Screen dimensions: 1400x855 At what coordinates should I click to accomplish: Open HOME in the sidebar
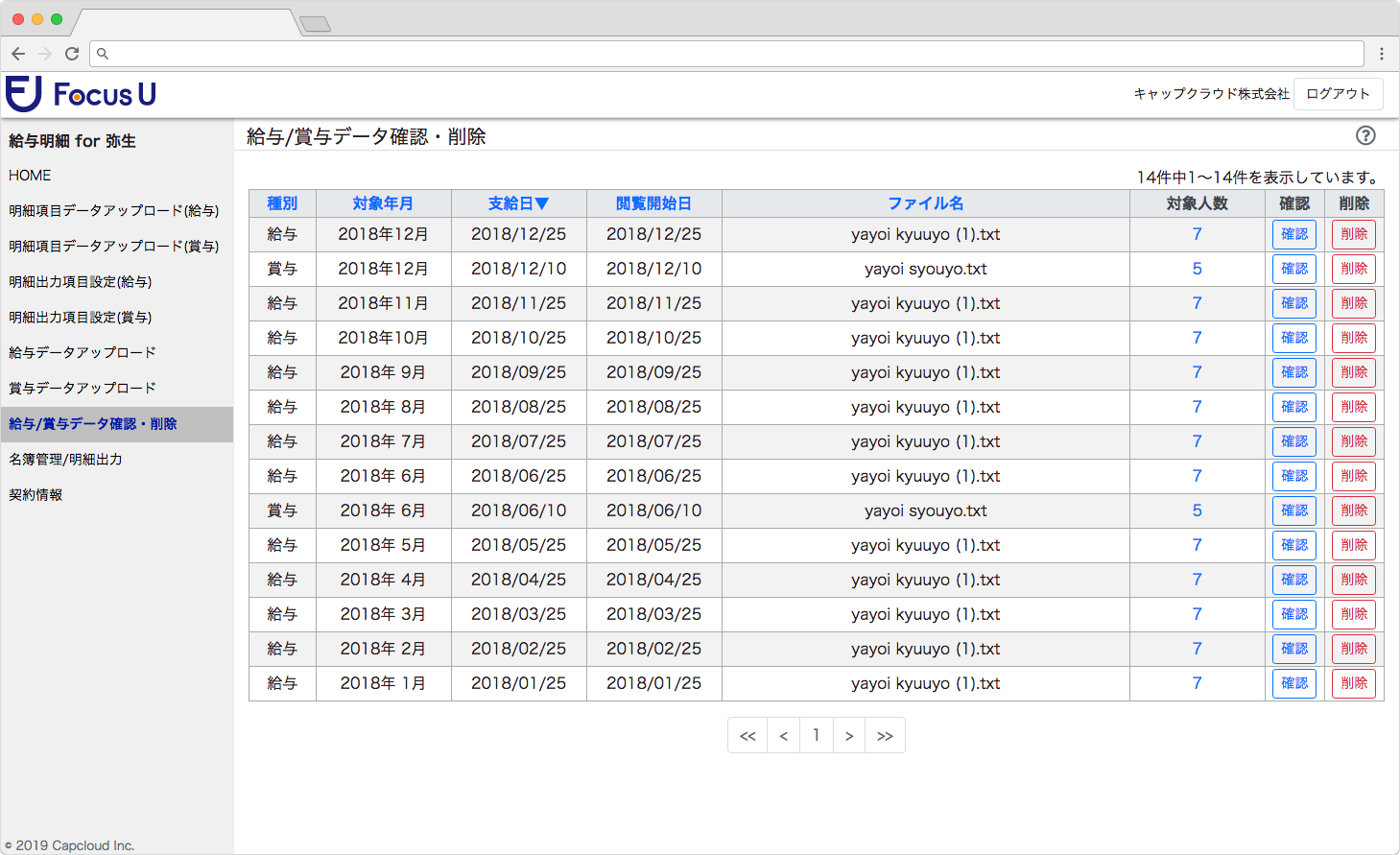click(30, 176)
